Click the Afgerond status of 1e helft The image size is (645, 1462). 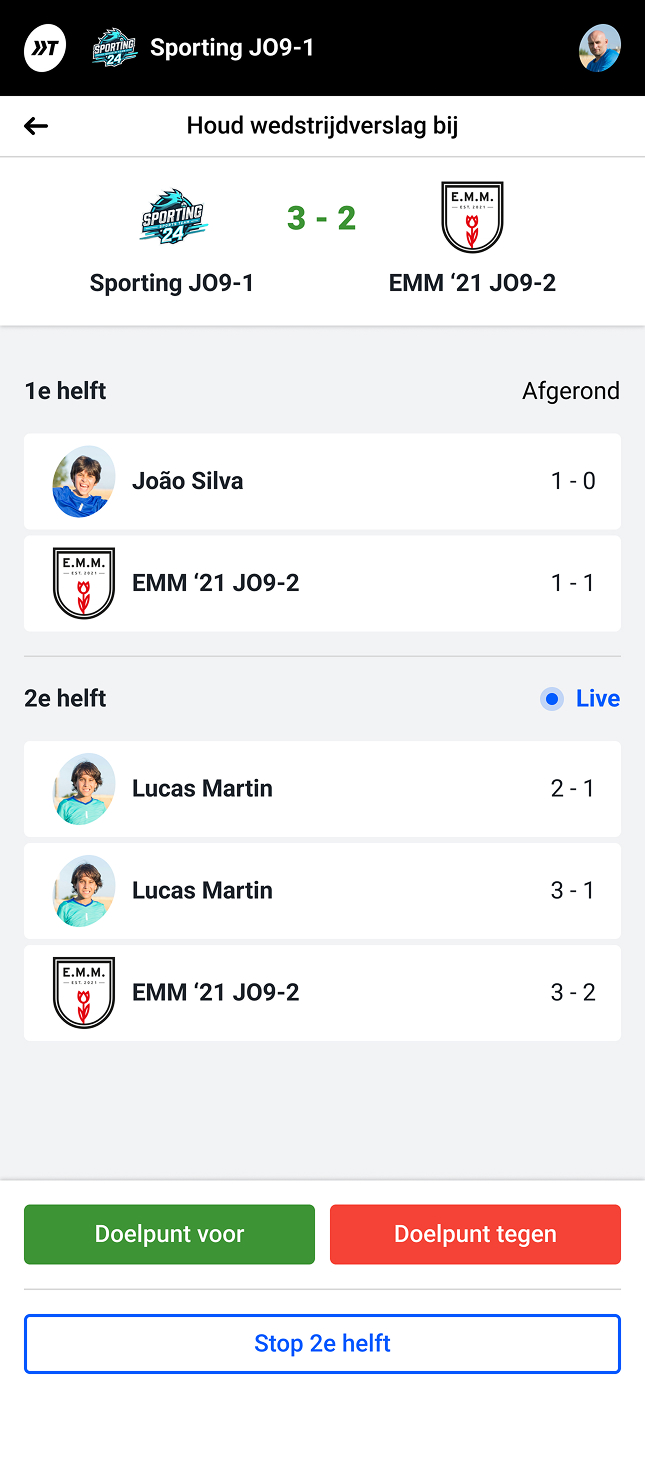[571, 391]
